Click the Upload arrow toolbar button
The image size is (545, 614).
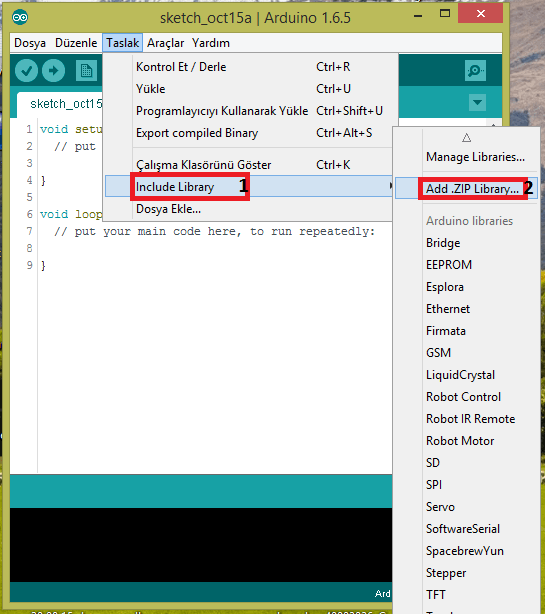[54, 71]
